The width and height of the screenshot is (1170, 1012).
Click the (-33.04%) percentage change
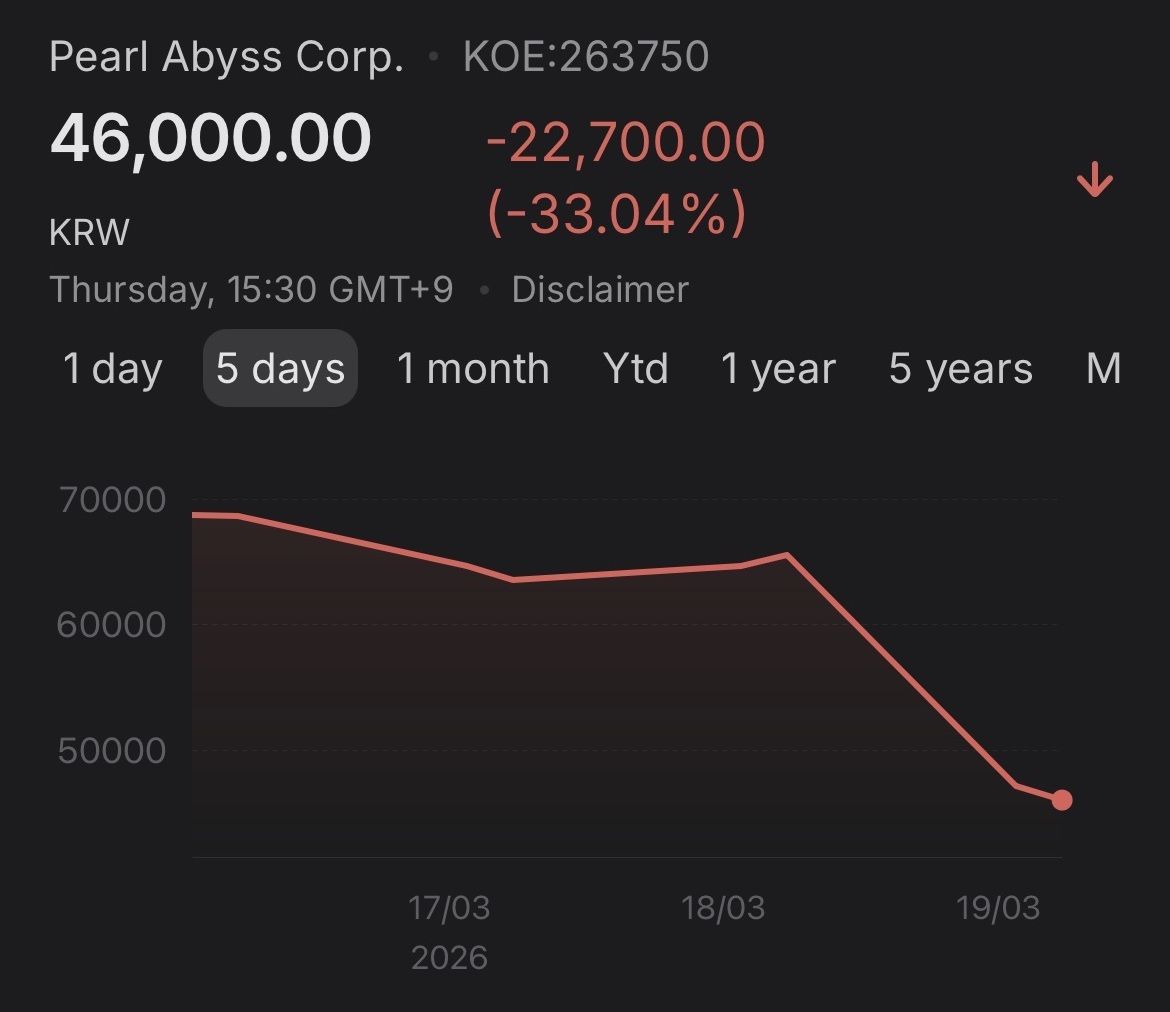617,211
